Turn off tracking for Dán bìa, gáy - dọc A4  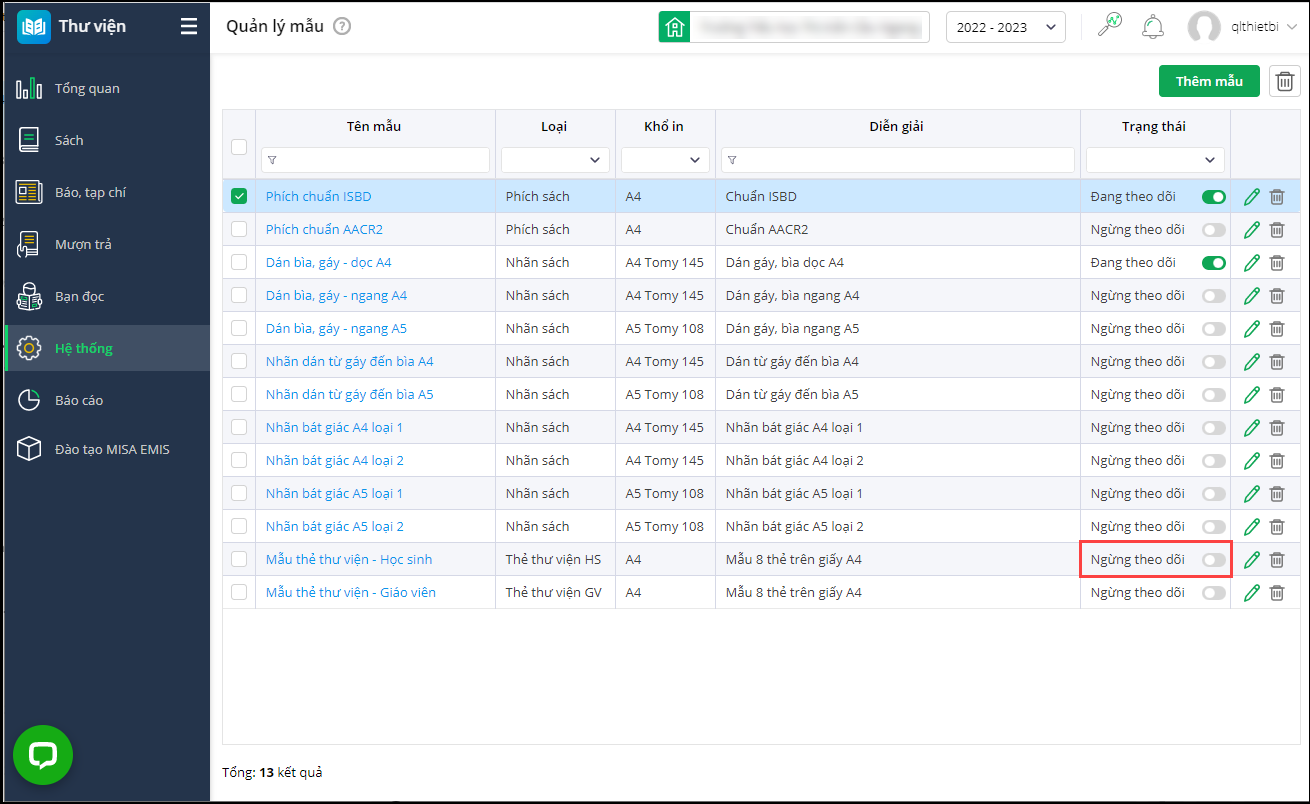(x=1213, y=263)
